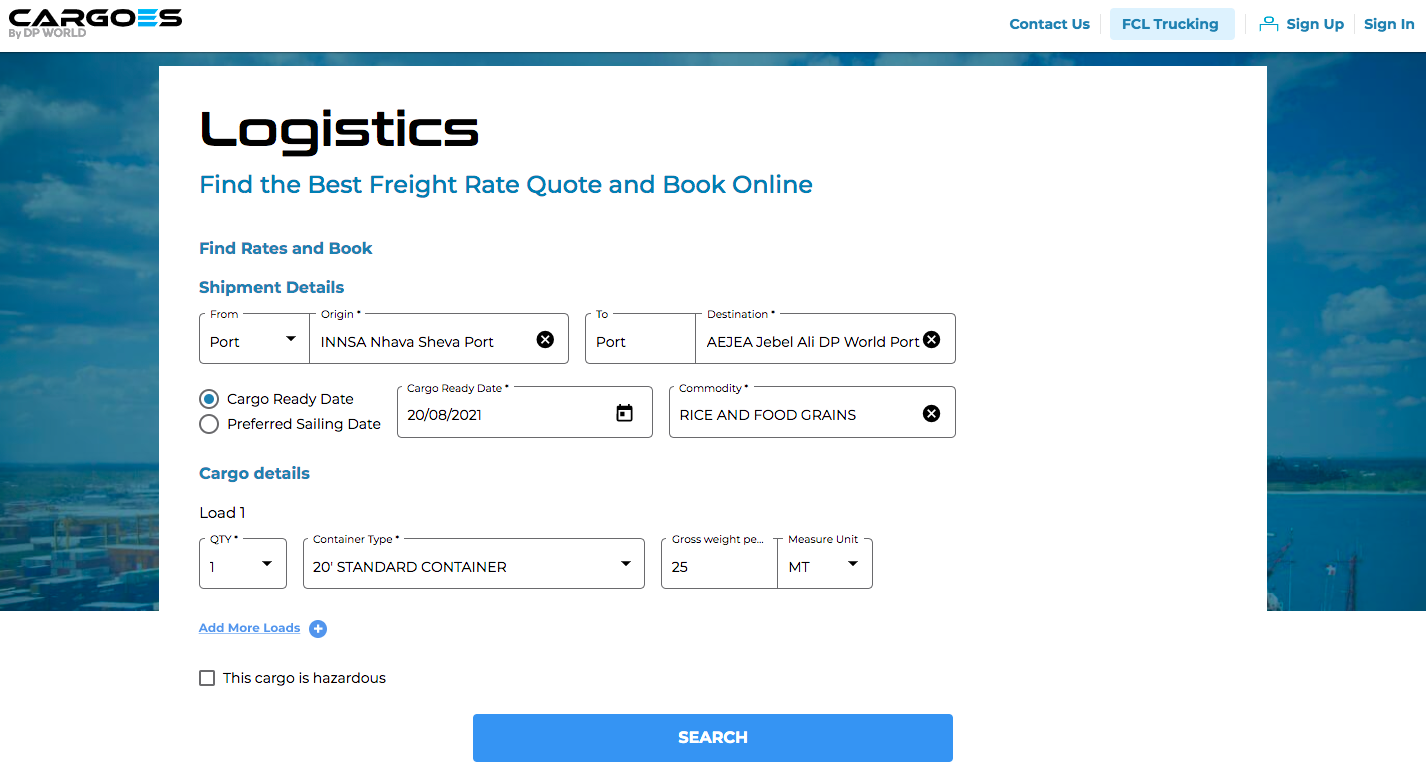
Task: Clear the Origin port field
Action: (545, 339)
